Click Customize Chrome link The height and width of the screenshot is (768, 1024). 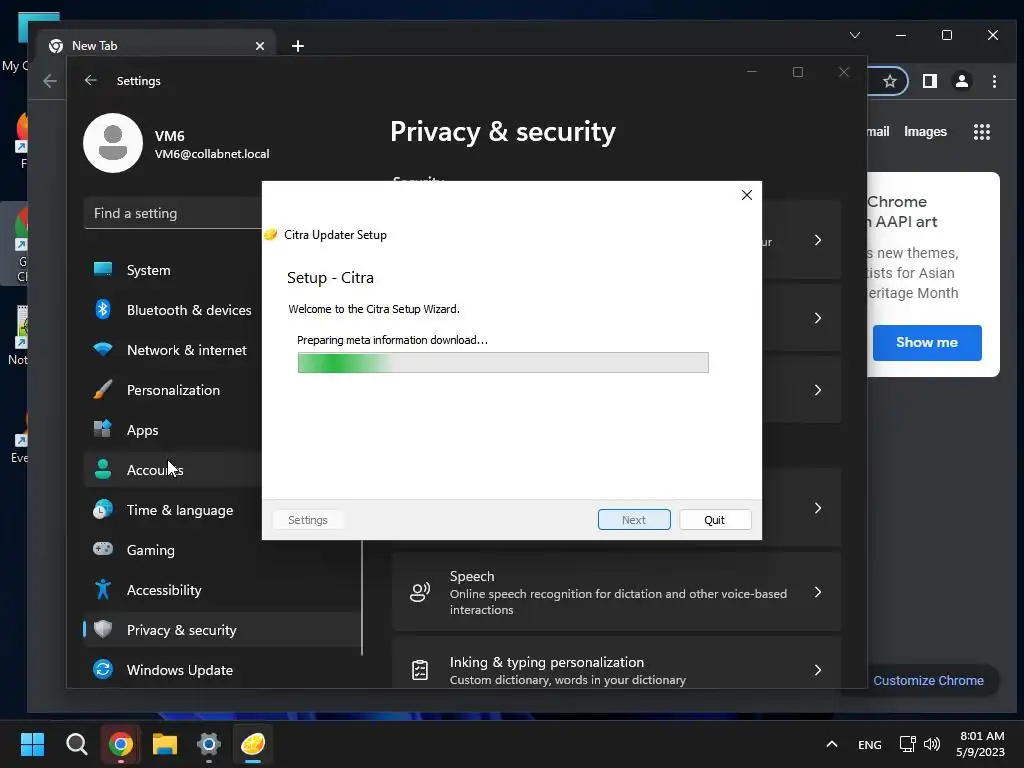pos(928,680)
